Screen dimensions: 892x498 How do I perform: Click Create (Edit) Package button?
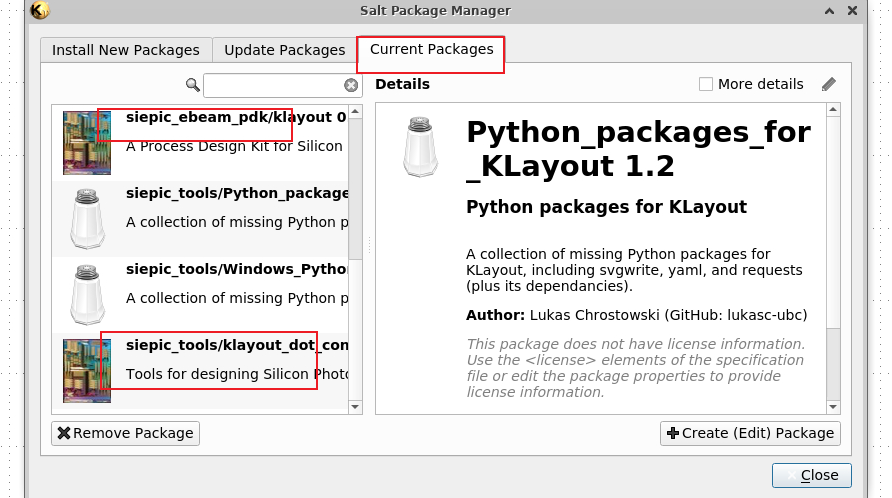[x=750, y=433]
